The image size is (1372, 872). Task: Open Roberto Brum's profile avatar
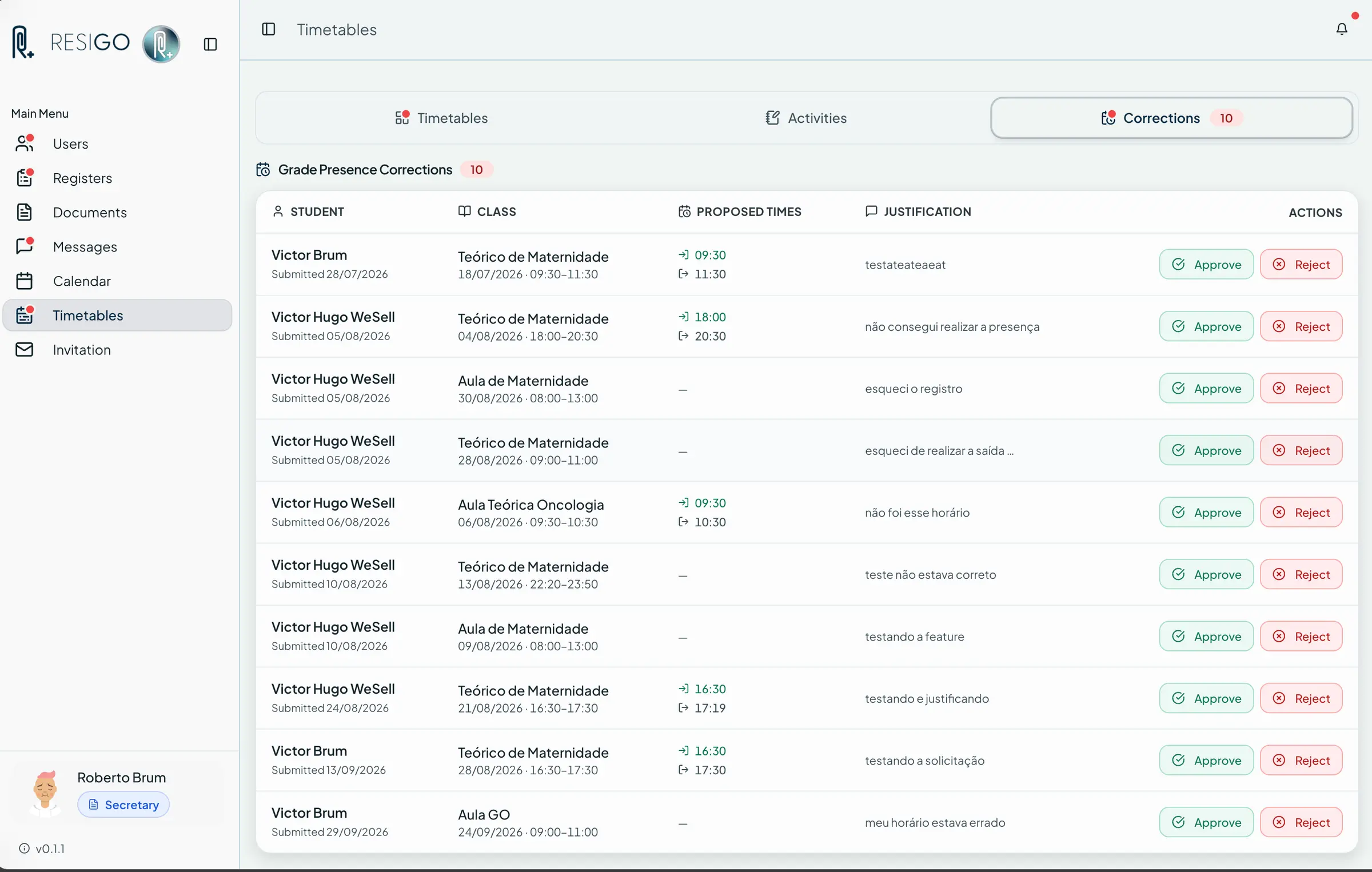[x=45, y=793]
